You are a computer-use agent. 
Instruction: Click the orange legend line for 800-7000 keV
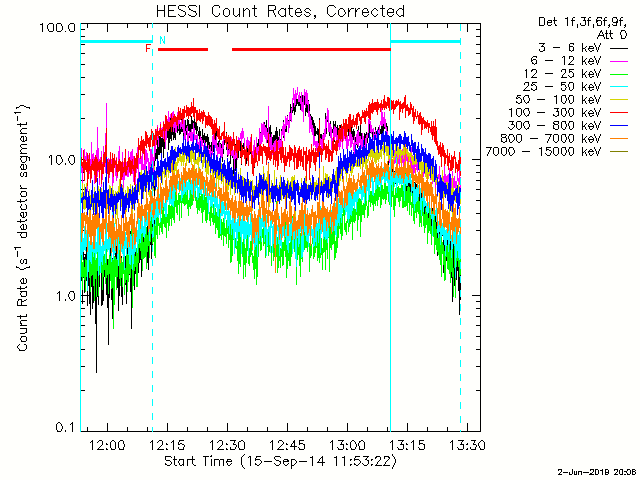tap(619, 139)
